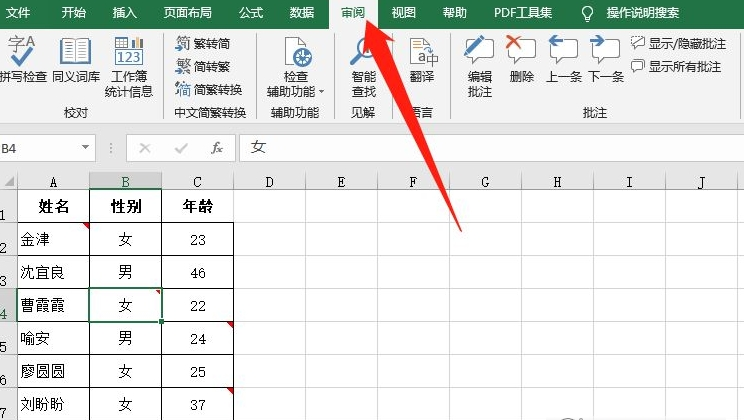
Task: Open 智能查找 smart lookup
Action: pyautogui.click(x=363, y=66)
